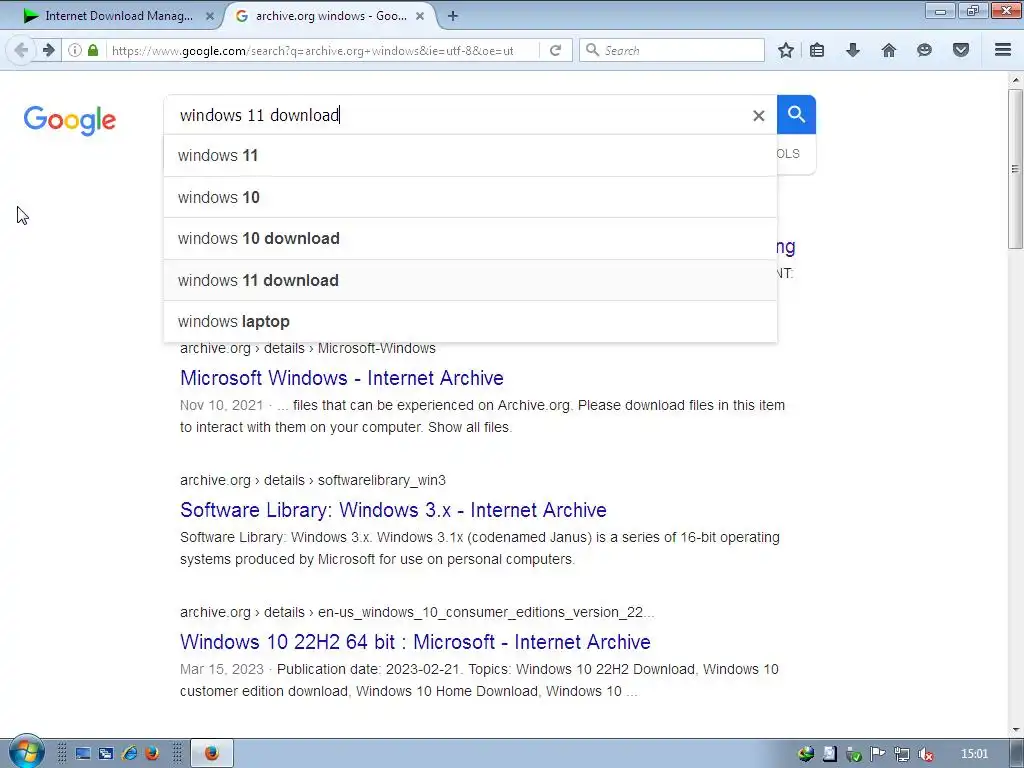
Task: Click the 15:01 taskbar clock
Action: [x=974, y=754]
